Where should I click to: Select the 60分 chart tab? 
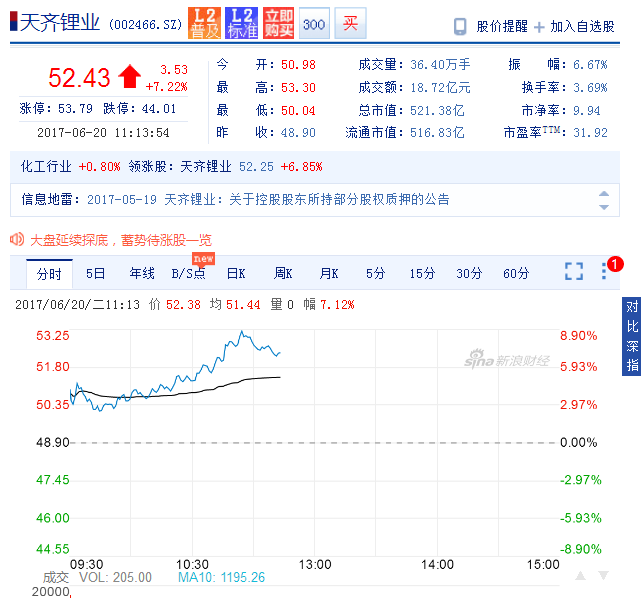pyautogui.click(x=516, y=273)
